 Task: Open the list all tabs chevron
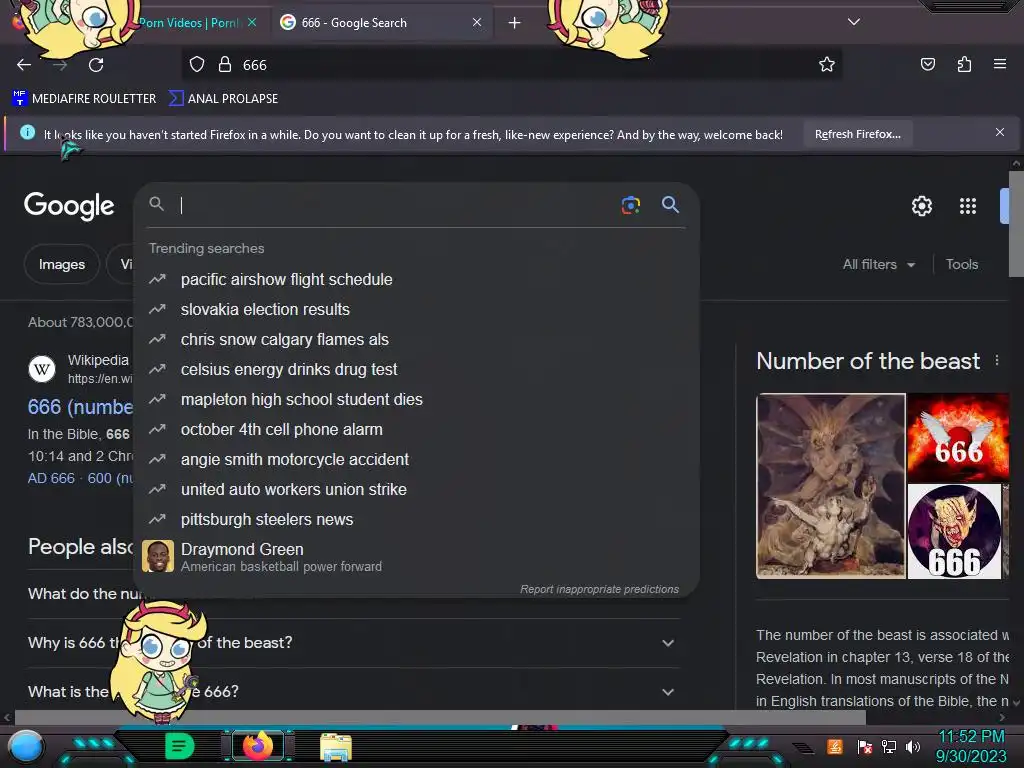[x=854, y=22]
